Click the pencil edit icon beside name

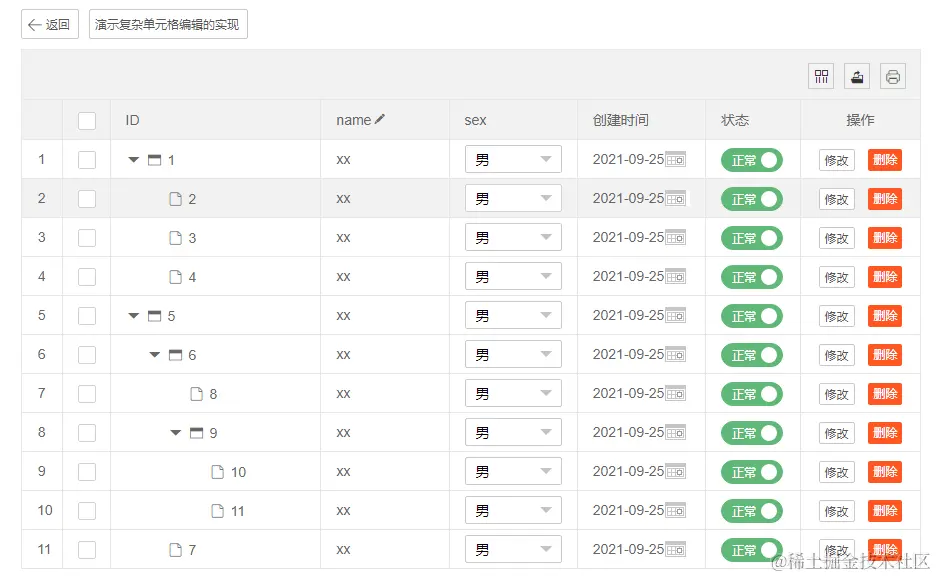click(380, 119)
